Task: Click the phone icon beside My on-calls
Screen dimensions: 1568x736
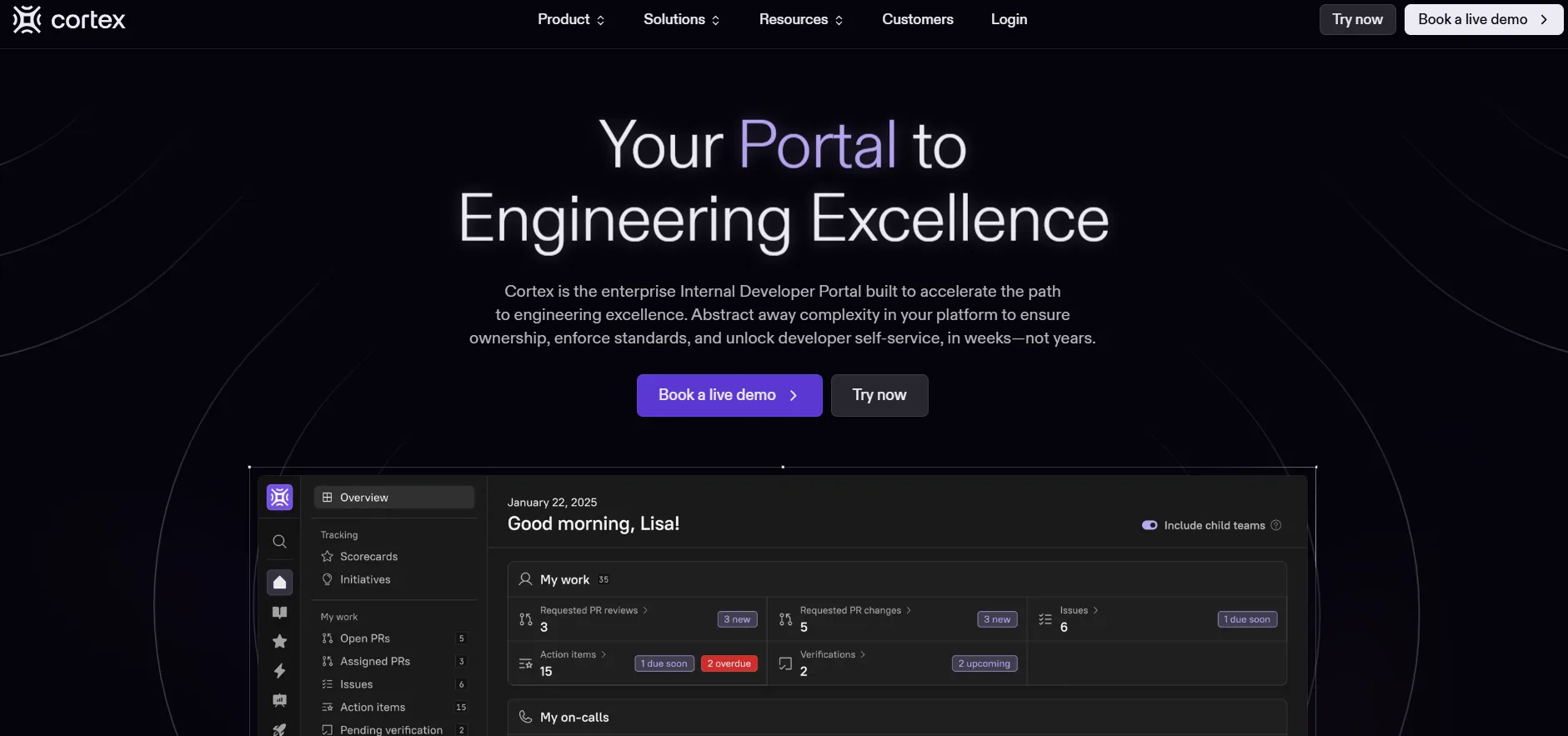Action: [525, 717]
